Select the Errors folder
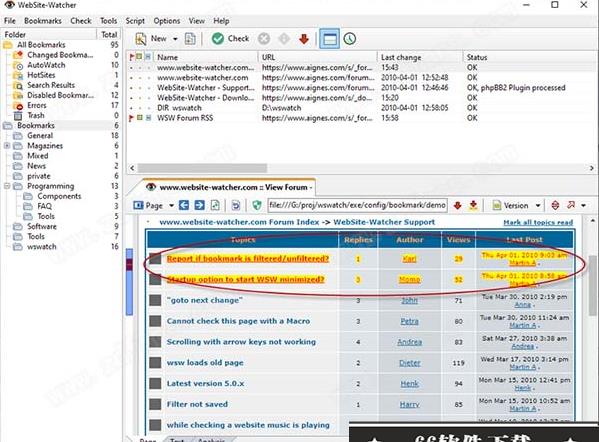The width and height of the screenshot is (599, 442). [37, 105]
